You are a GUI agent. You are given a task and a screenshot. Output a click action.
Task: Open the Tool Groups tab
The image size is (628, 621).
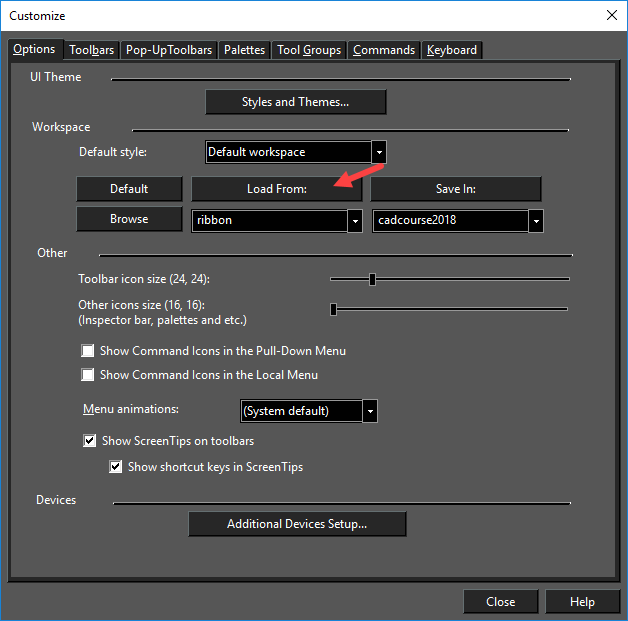pos(309,50)
